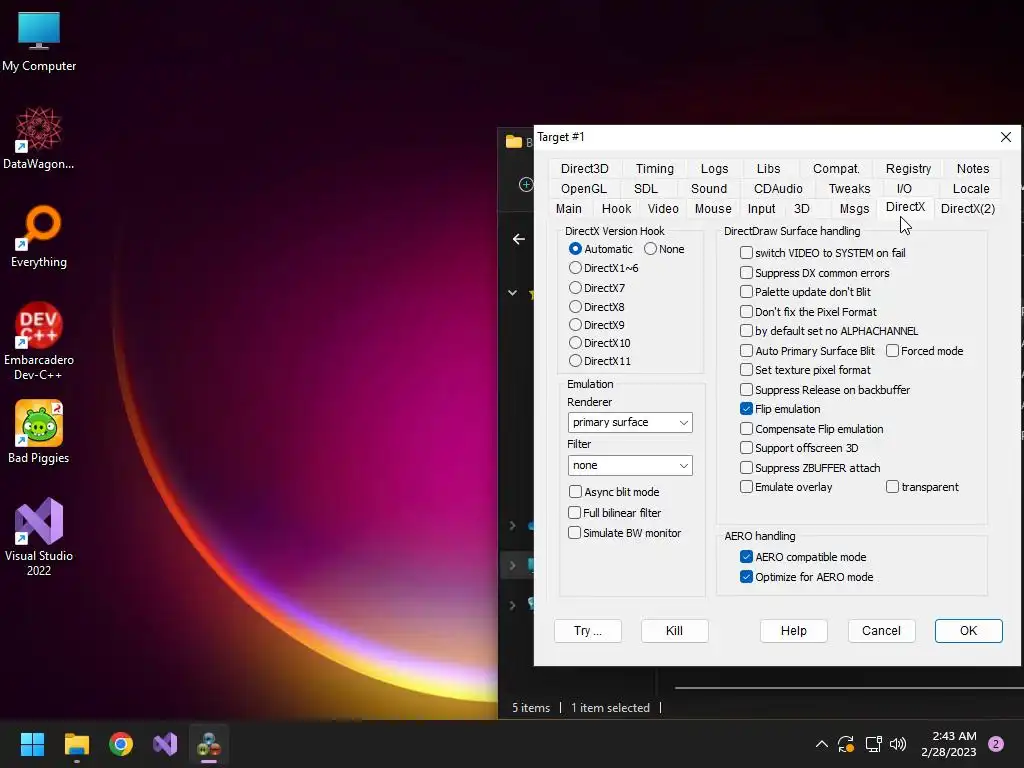The height and width of the screenshot is (768, 1024).
Task: Open network status tray icon
Action: 873,744
